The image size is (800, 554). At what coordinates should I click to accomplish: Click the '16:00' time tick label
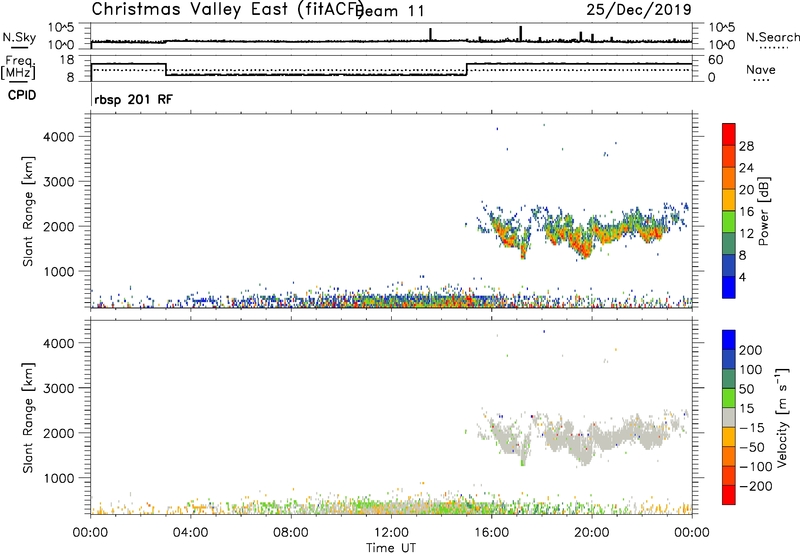491,533
